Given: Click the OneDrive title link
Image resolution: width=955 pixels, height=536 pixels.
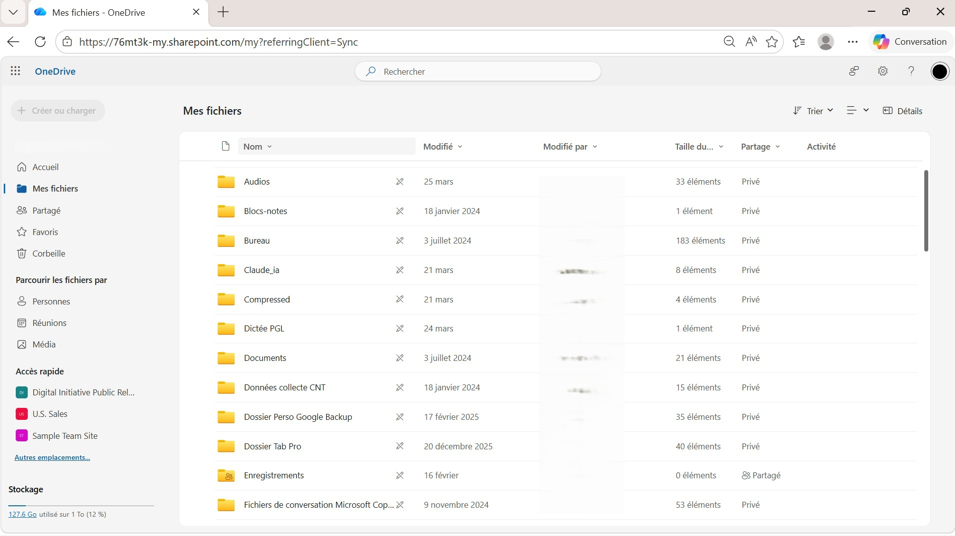Looking at the screenshot, I should click(55, 71).
